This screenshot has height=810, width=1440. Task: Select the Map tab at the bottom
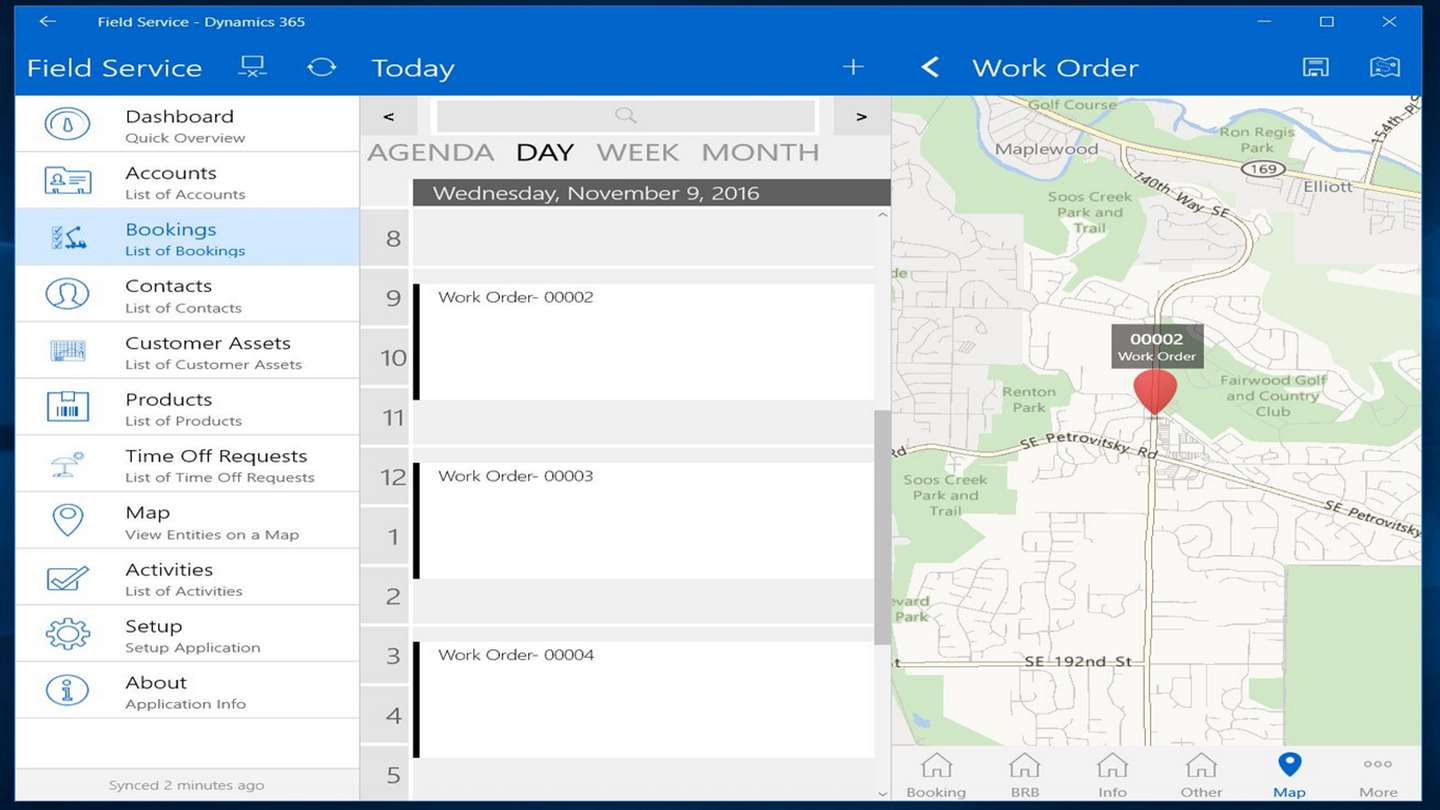point(1289,776)
